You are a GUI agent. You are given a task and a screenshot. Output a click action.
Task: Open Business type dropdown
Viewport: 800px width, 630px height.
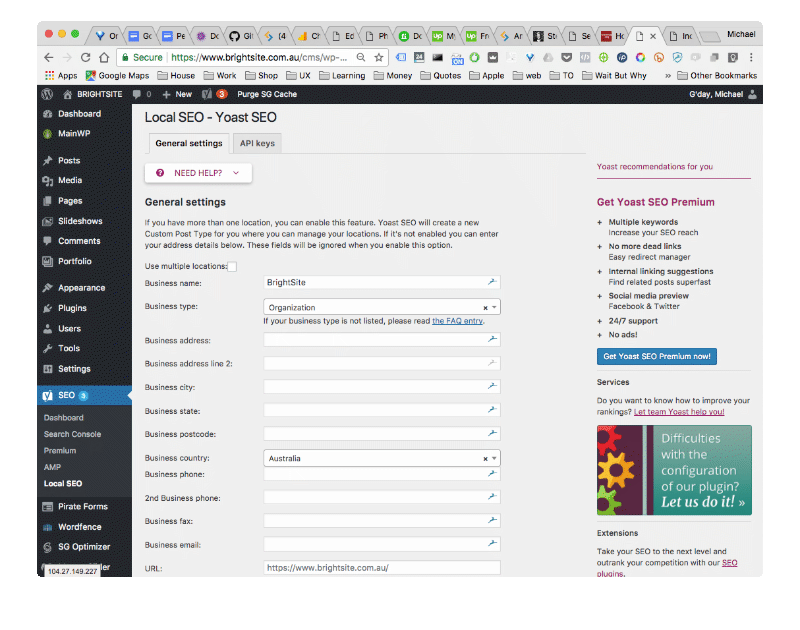(382, 308)
